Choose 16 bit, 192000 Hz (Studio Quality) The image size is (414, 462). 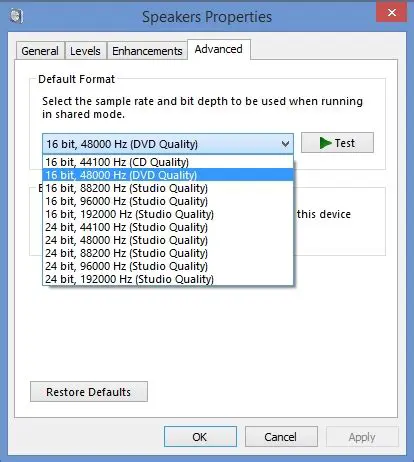pos(168,214)
